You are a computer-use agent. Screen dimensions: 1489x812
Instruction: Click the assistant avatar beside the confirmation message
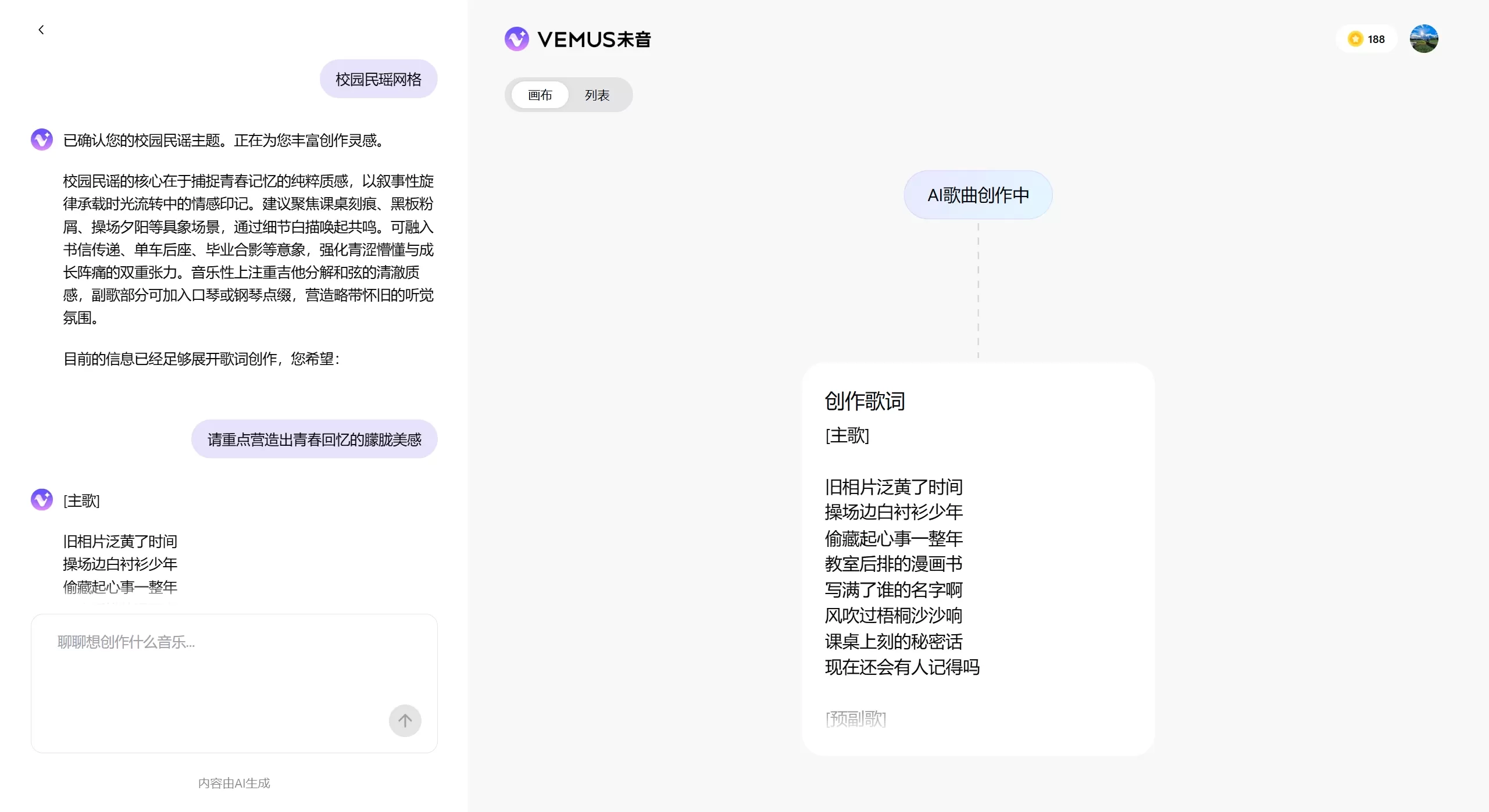coord(42,139)
